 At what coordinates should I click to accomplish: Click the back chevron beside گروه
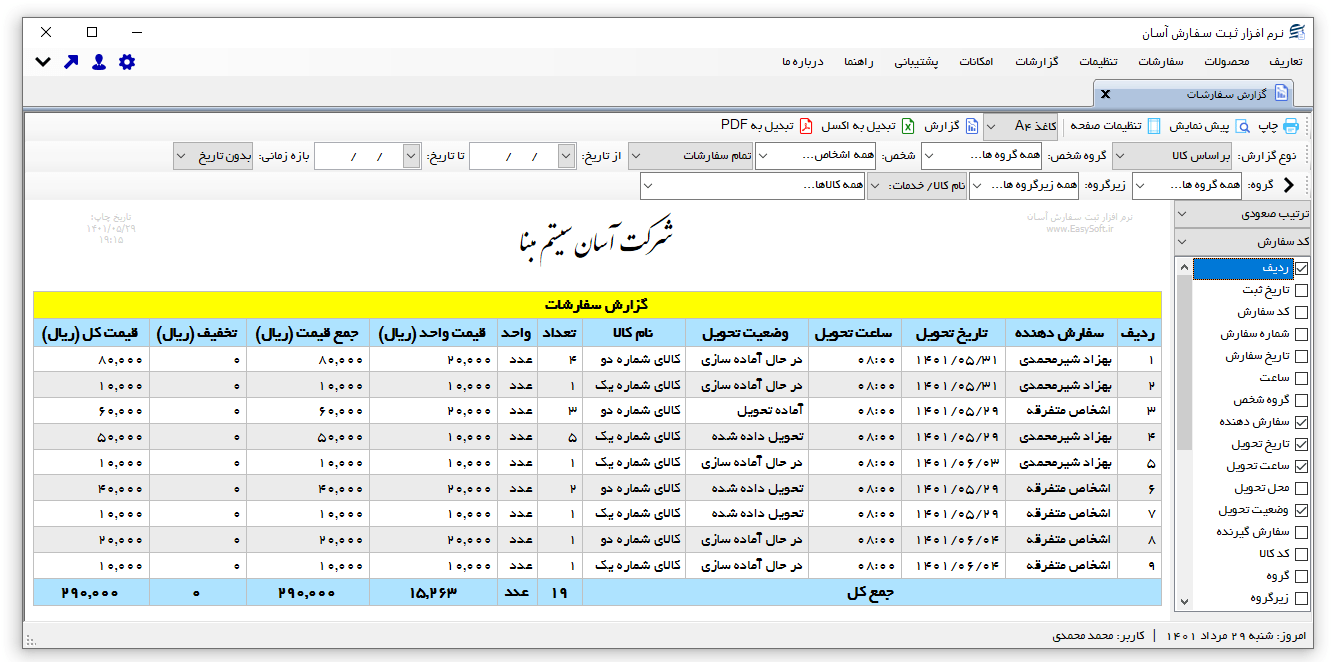coord(1289,185)
